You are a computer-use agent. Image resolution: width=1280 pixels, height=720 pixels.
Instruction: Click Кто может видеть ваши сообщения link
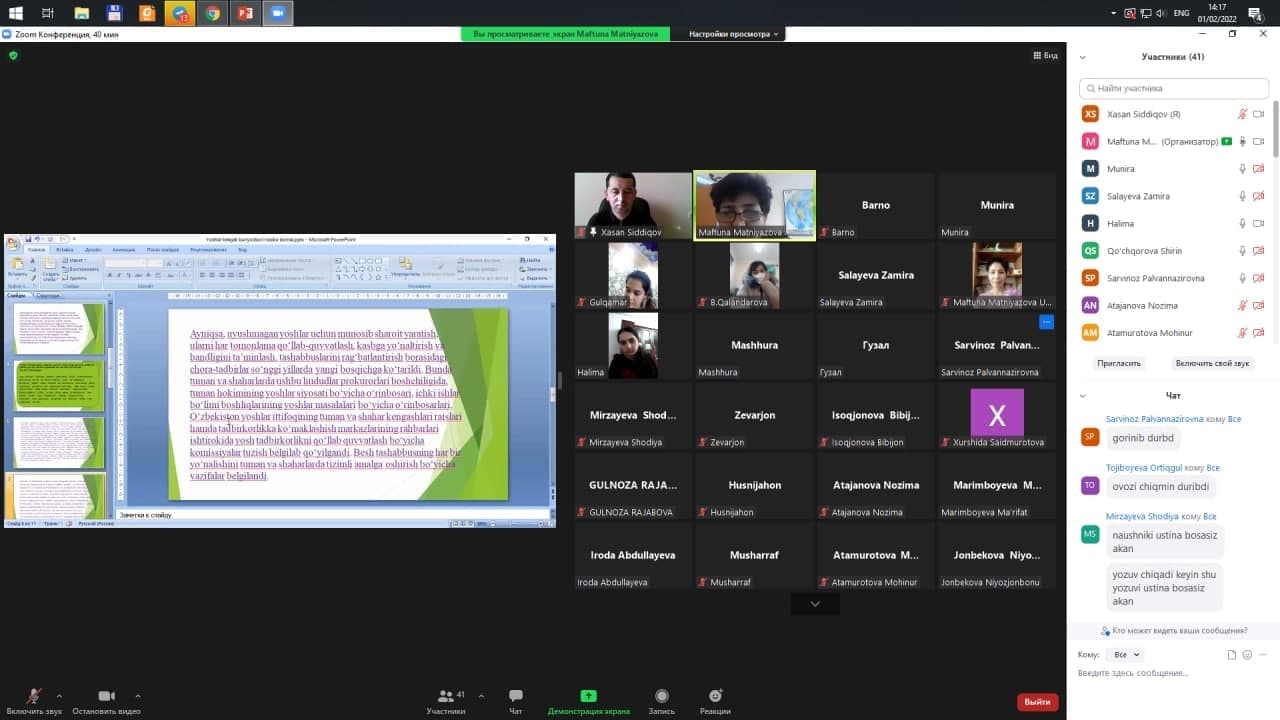pyautogui.click(x=1174, y=631)
